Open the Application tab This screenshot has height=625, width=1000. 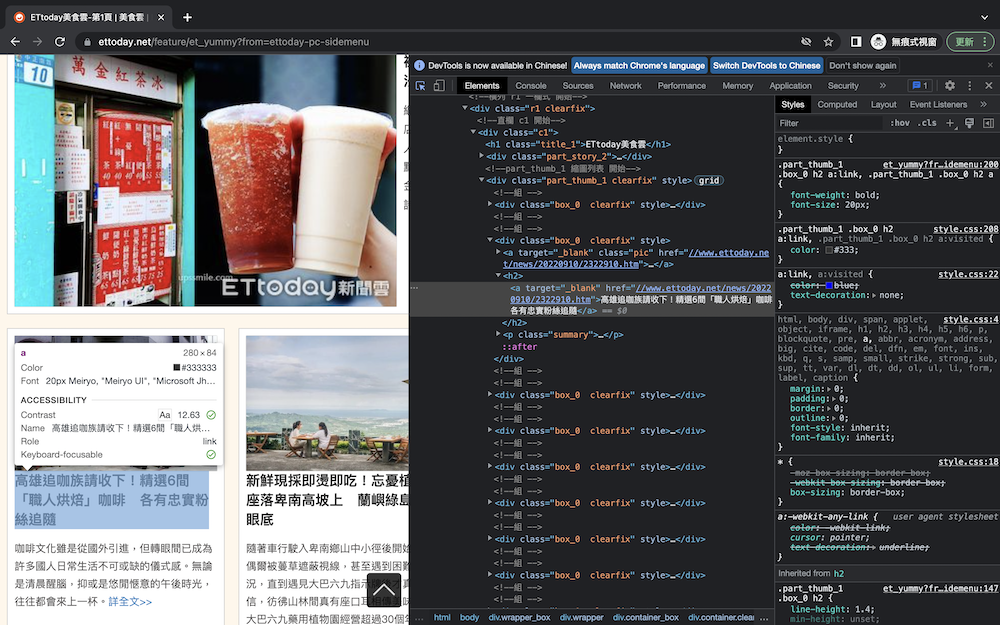(790, 85)
